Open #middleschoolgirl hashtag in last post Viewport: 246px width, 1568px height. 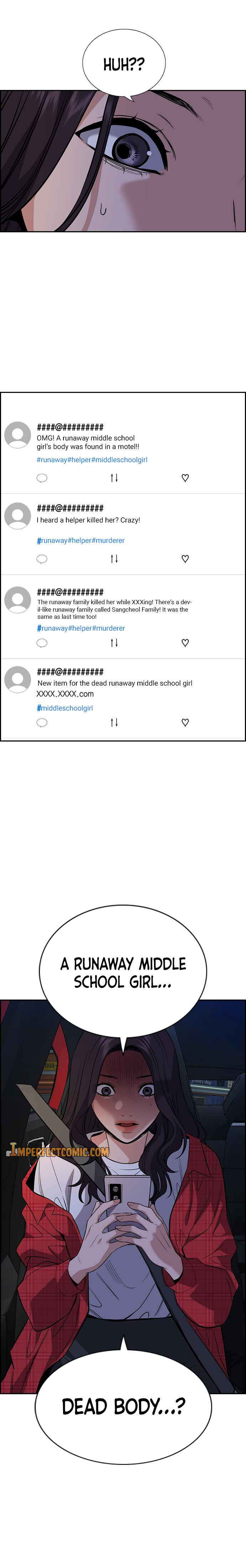[65, 708]
